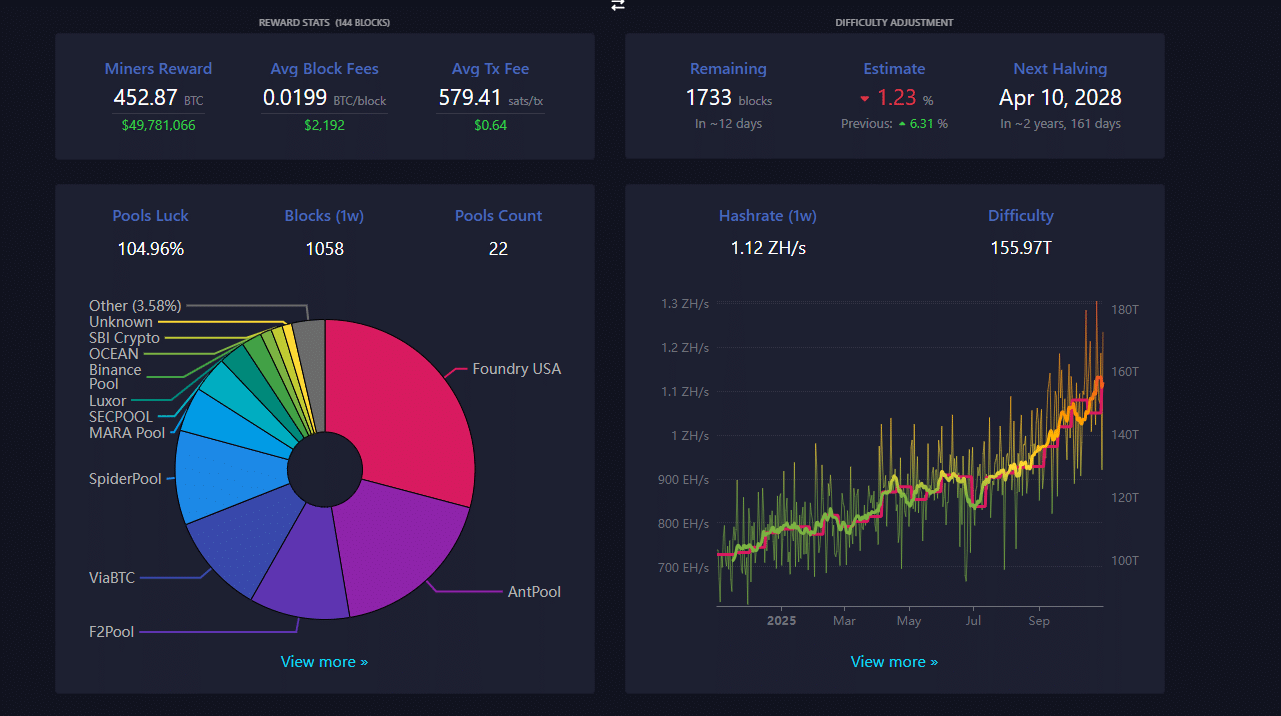Click the Blocks (1w) heading
This screenshot has height=716, width=1281.
tap(325, 216)
